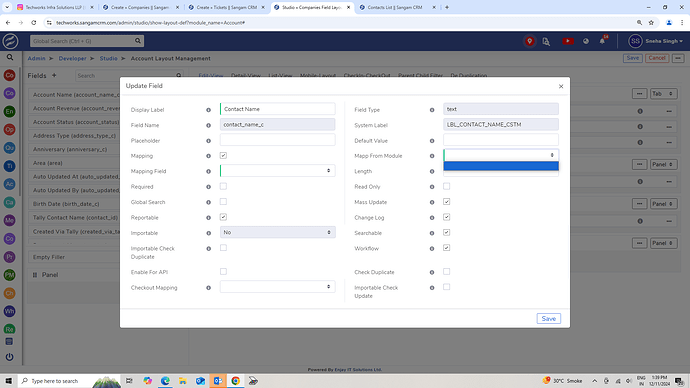Click the Save button in dialog
The width and height of the screenshot is (690, 388).
[548, 318]
